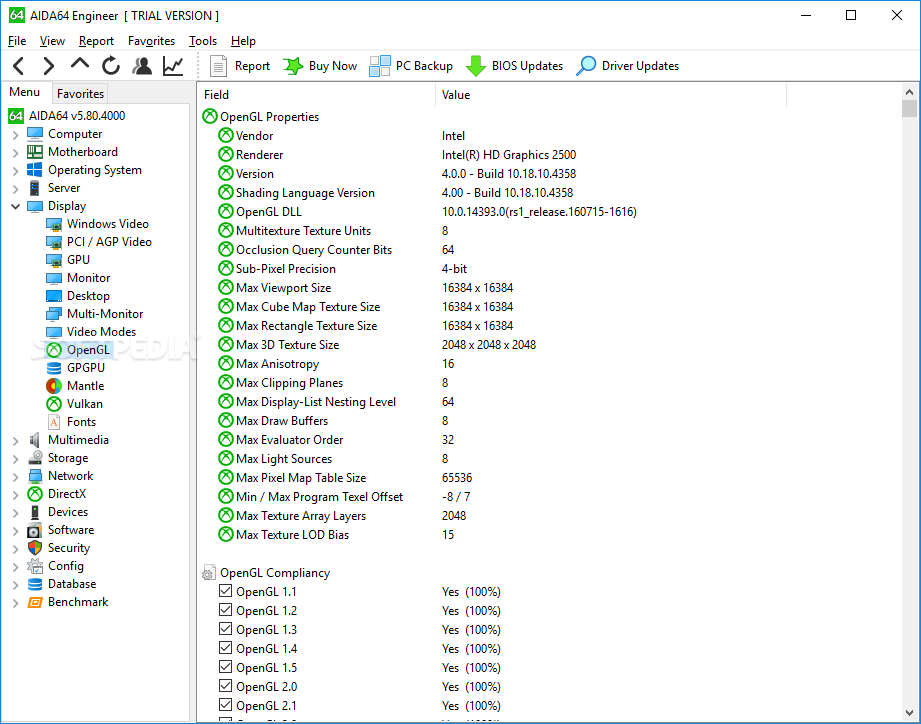Screen dimensions: 921x724
Task: Open the Report menu
Action: [96, 41]
